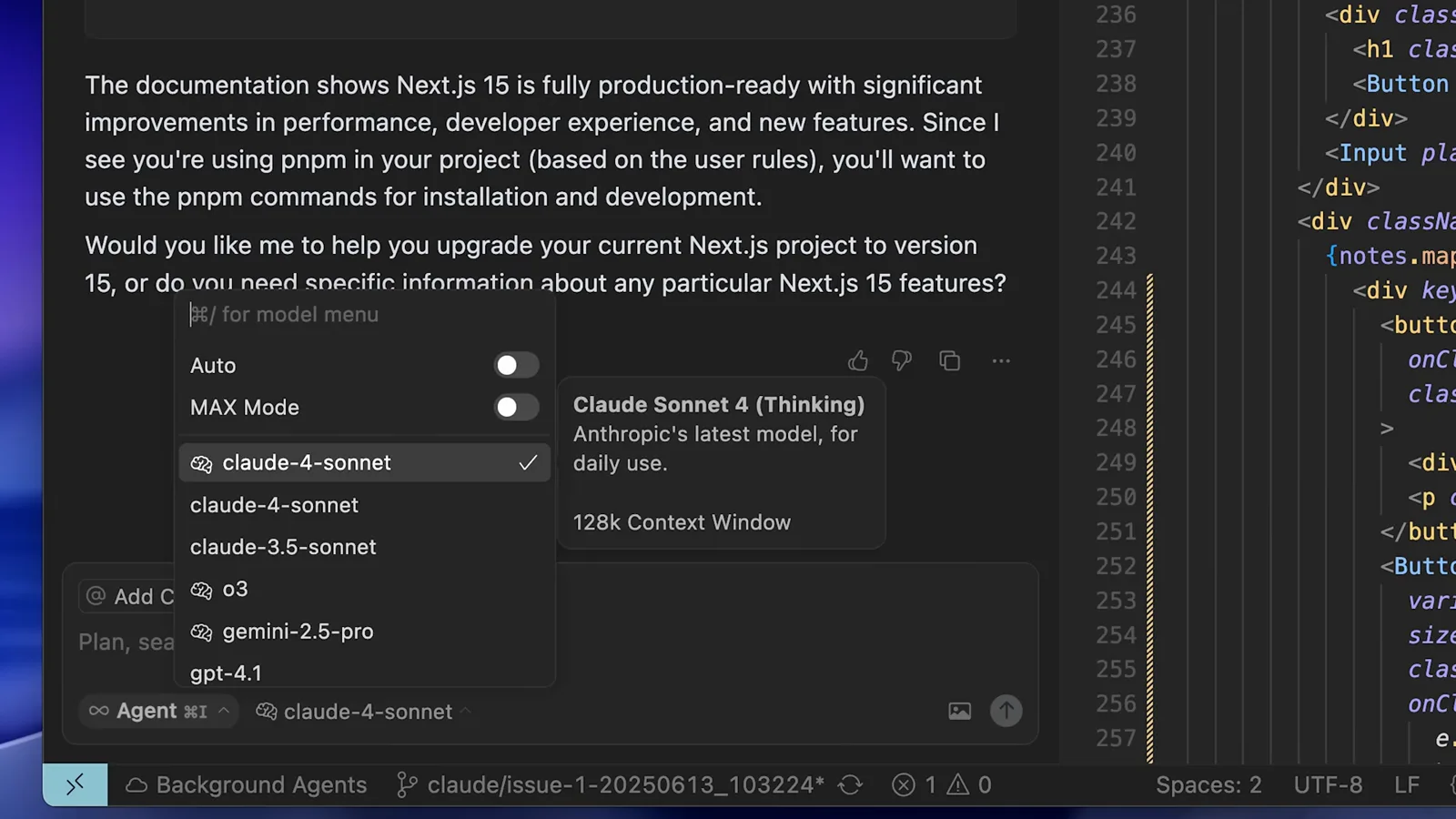The width and height of the screenshot is (1456, 819).
Task: Choose the o3 model
Action: pos(365,589)
